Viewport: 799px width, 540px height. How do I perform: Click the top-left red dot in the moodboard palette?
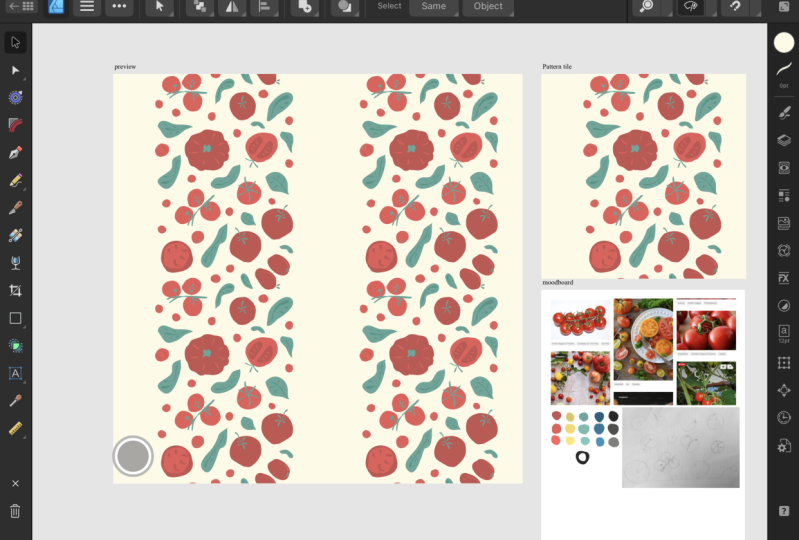(556, 416)
